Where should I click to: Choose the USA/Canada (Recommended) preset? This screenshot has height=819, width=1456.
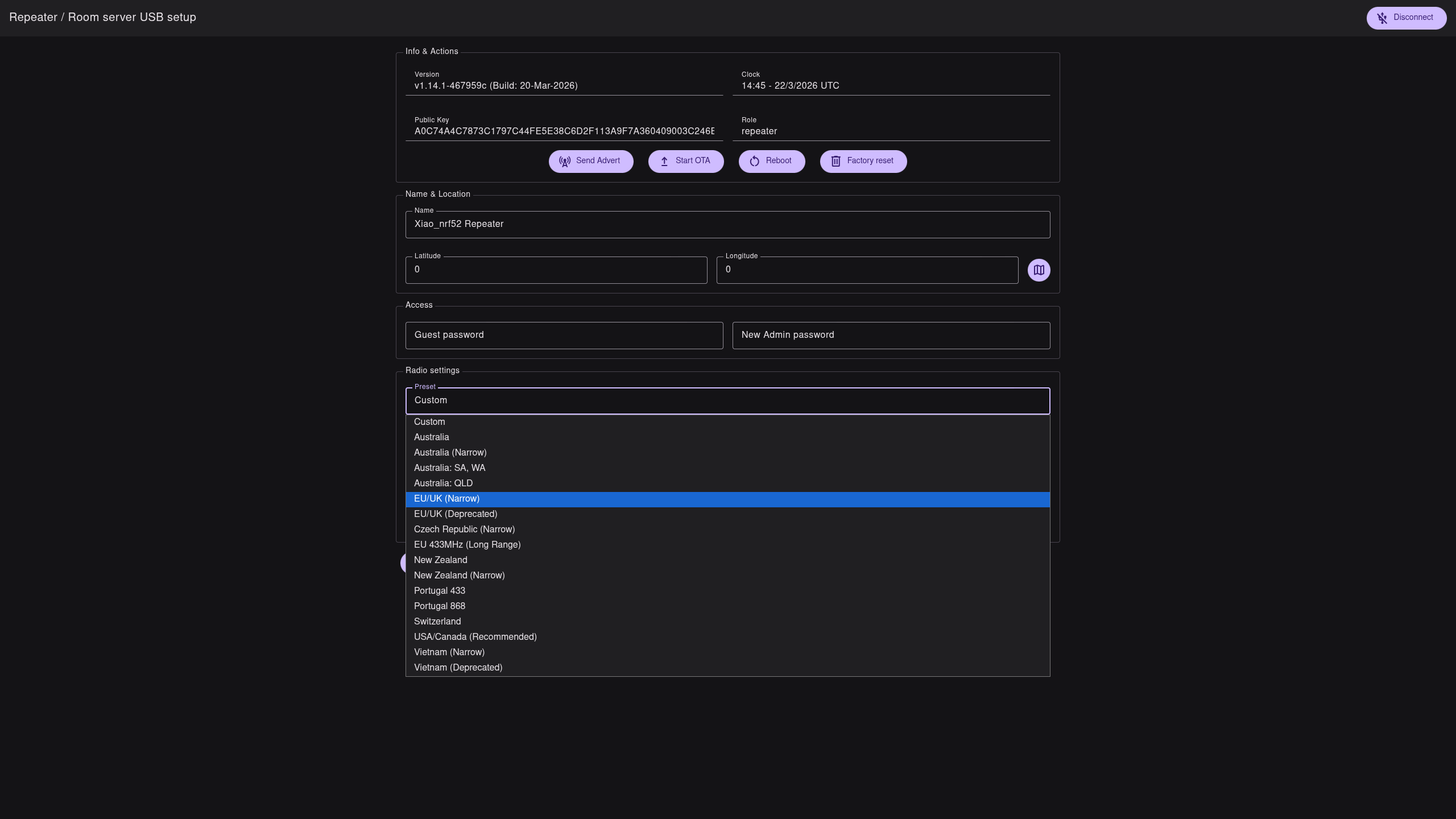pos(475,637)
